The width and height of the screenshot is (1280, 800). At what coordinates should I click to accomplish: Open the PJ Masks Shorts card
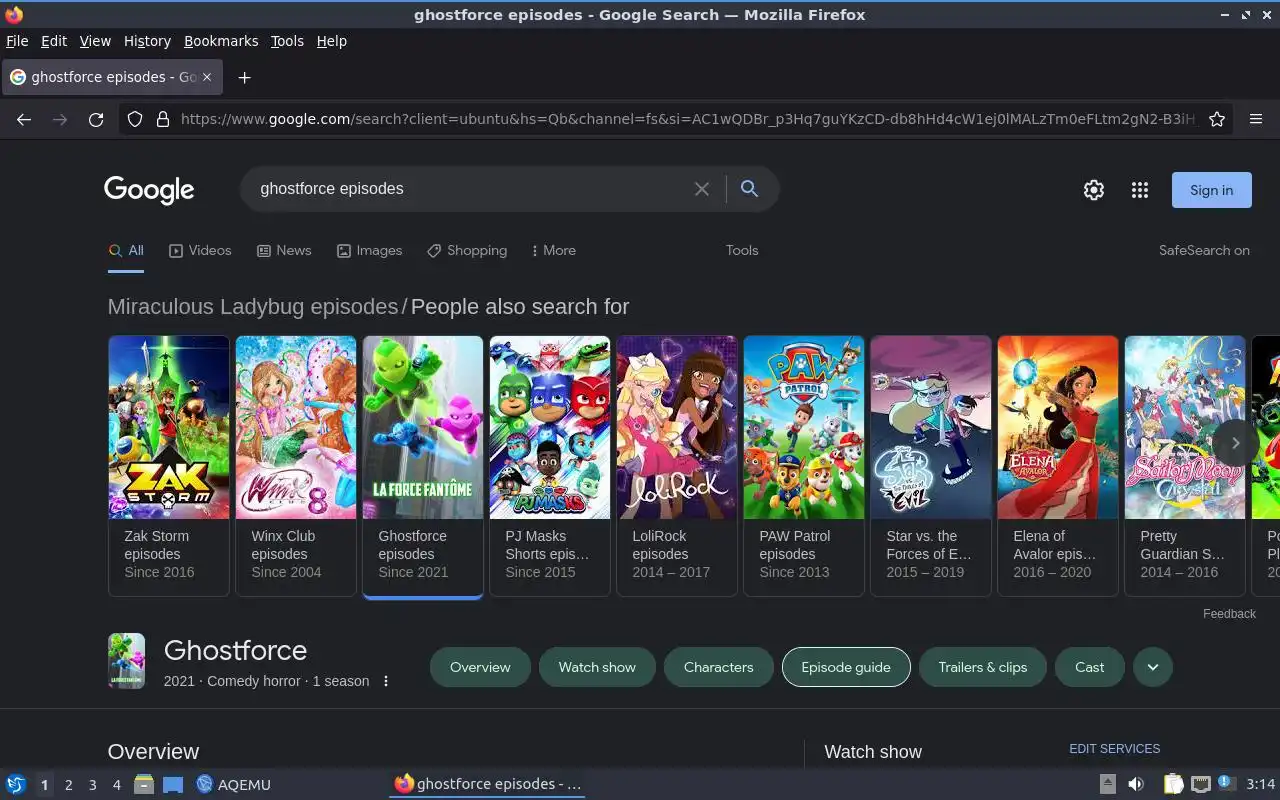click(x=550, y=466)
